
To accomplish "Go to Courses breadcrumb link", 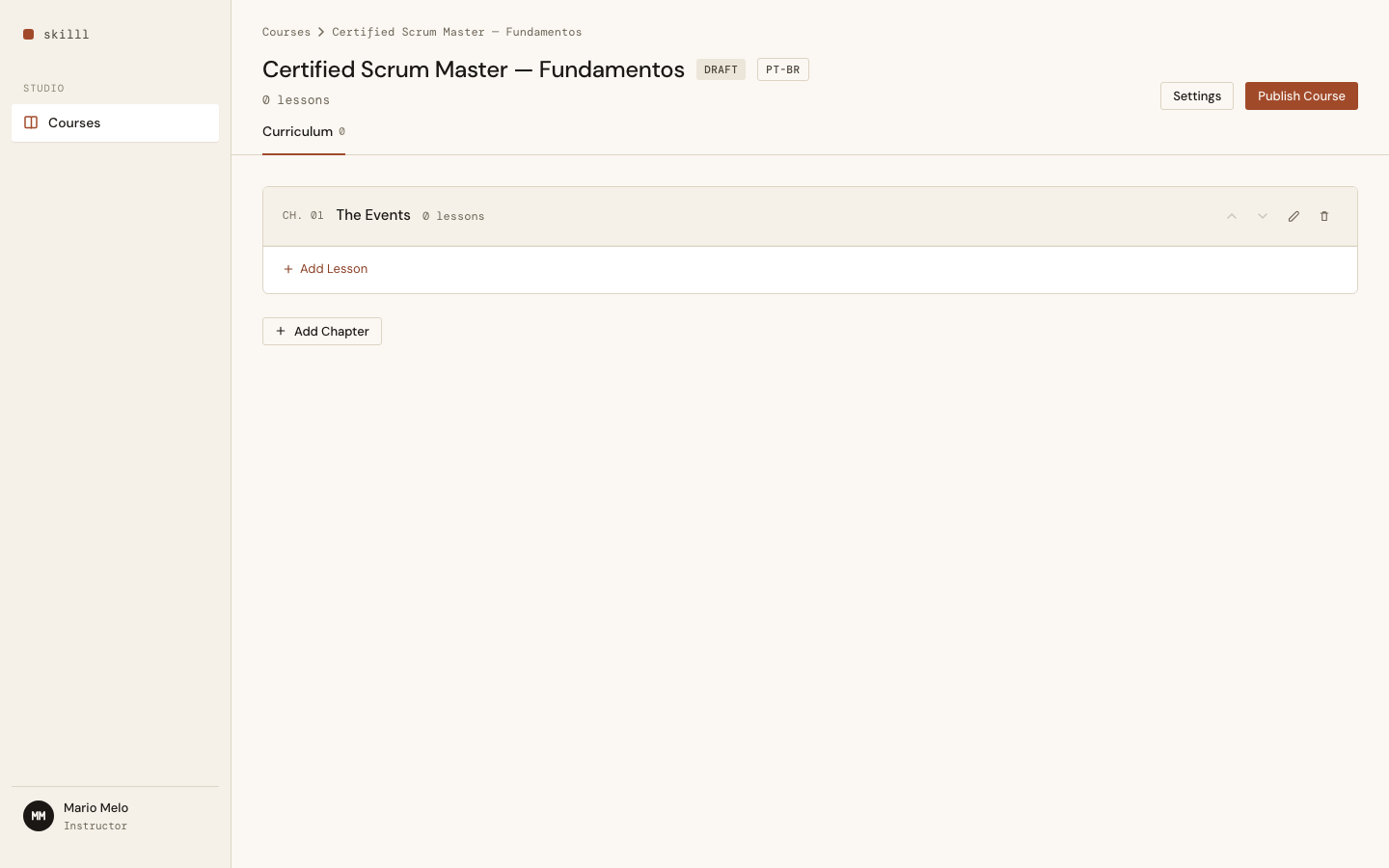I will pyautogui.click(x=286, y=32).
